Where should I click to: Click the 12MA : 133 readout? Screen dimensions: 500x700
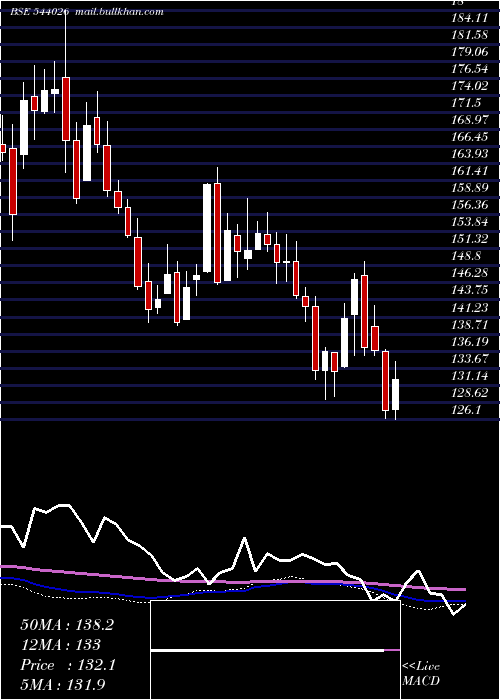[x=60, y=645]
